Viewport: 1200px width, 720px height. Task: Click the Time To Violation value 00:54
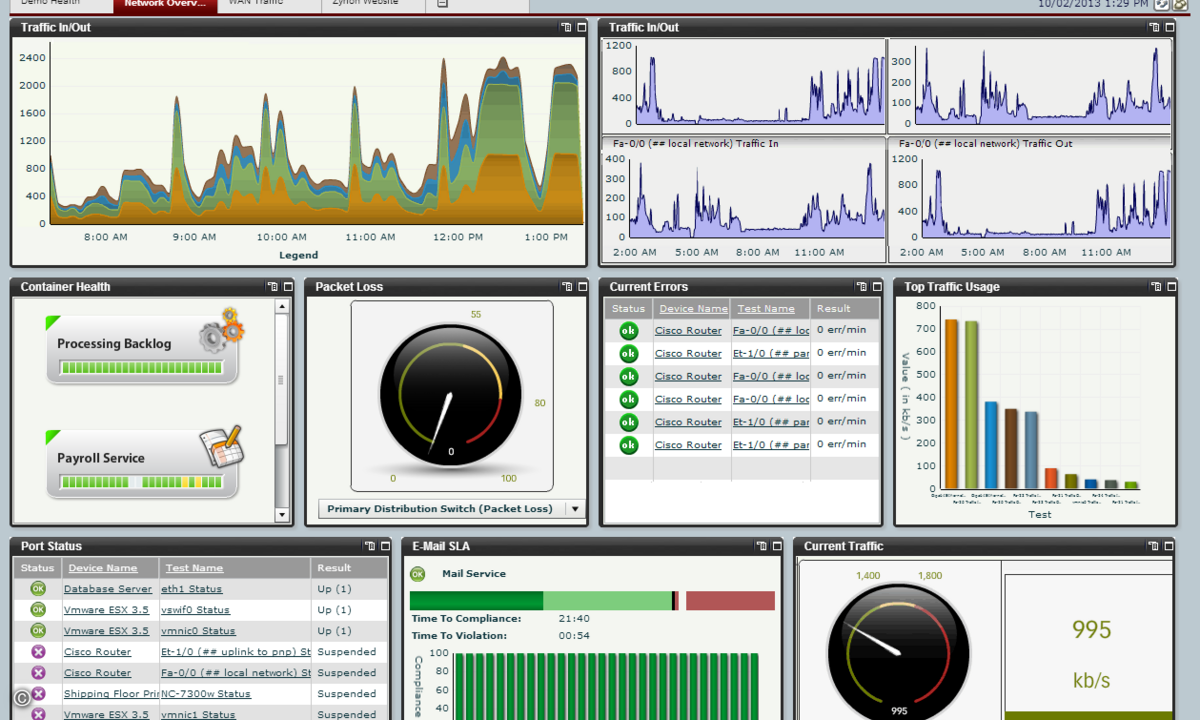[573, 636]
